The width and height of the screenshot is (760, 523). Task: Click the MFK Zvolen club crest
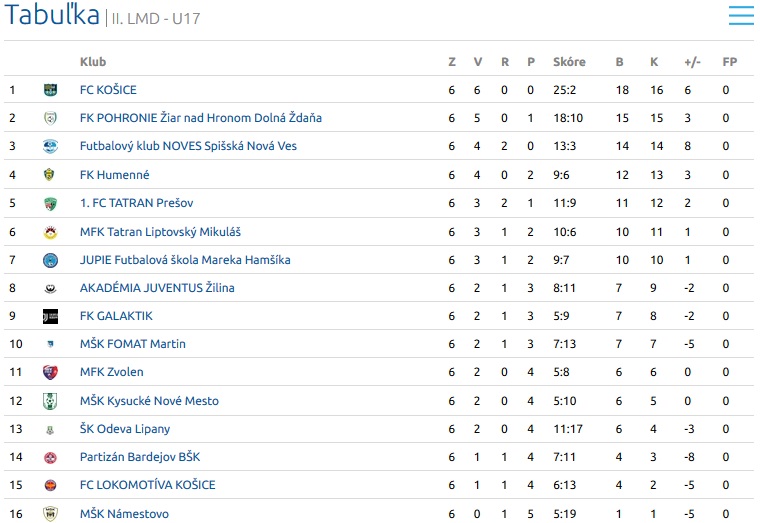pyautogui.click(x=50, y=372)
